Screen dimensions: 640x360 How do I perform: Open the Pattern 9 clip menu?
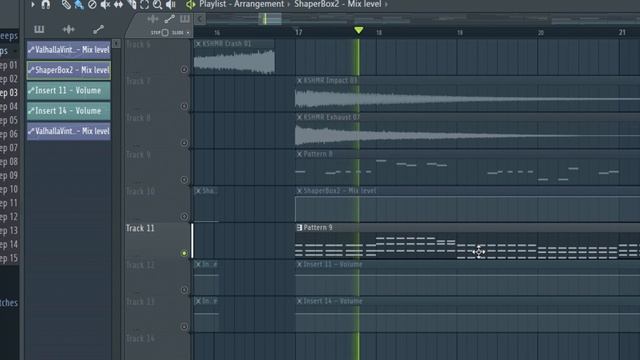[x=299, y=227]
